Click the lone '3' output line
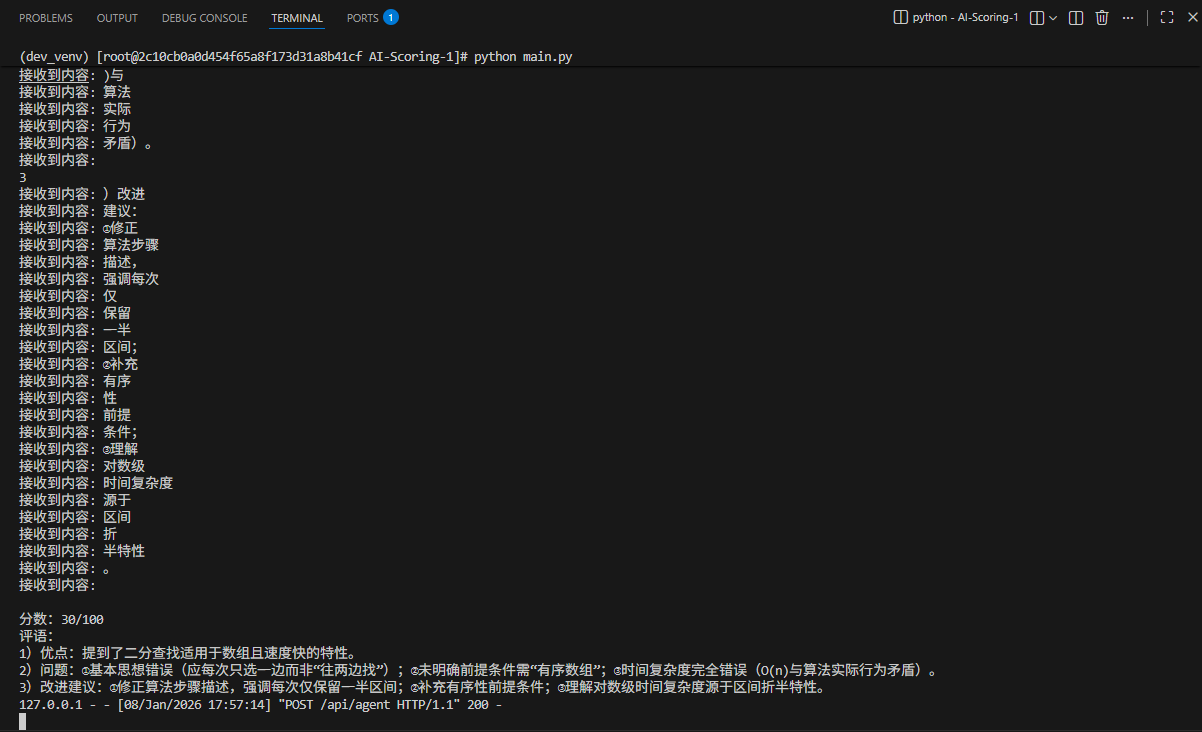Viewport: 1202px width, 732px height. click(x=23, y=177)
